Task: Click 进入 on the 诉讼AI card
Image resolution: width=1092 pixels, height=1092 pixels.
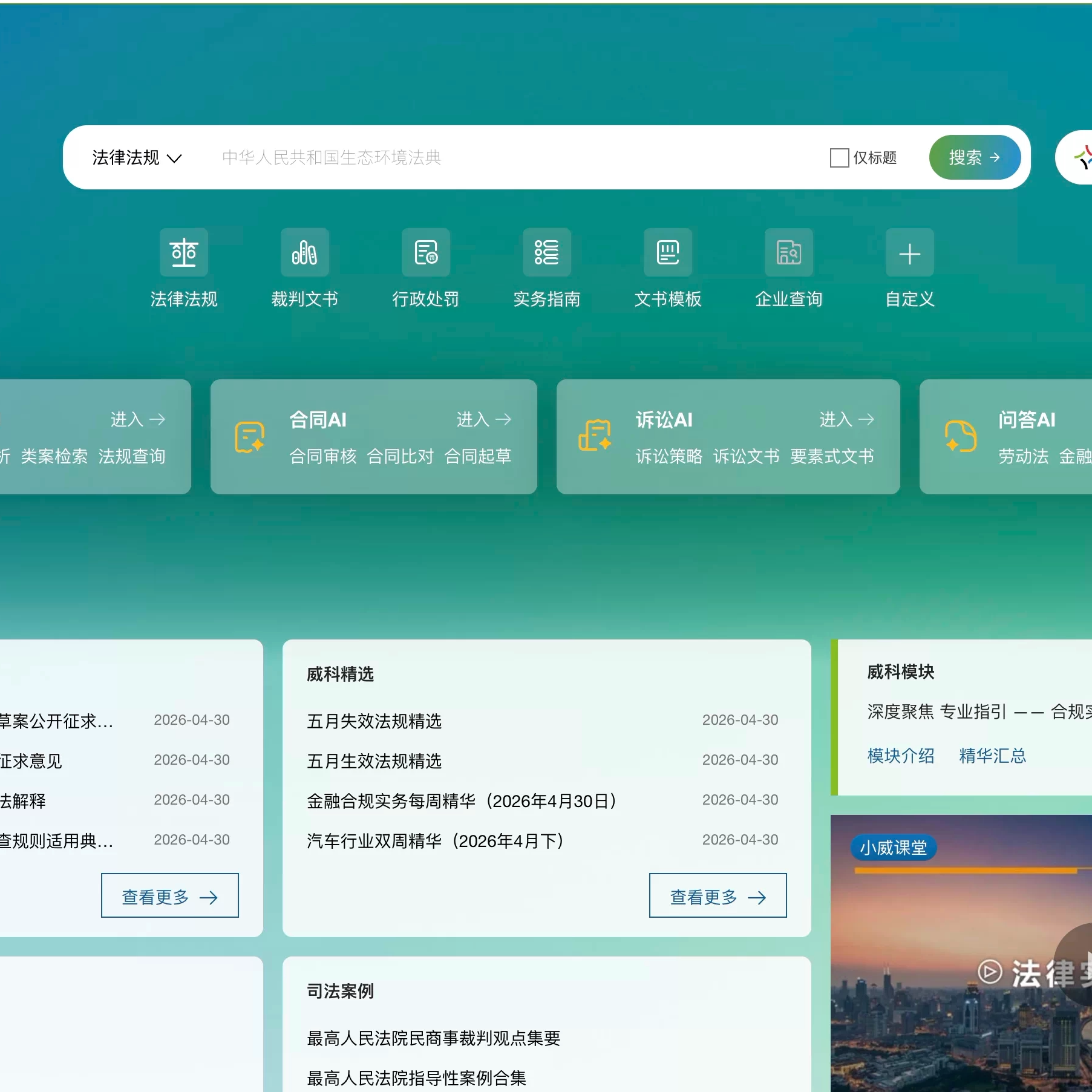Action: [847, 419]
